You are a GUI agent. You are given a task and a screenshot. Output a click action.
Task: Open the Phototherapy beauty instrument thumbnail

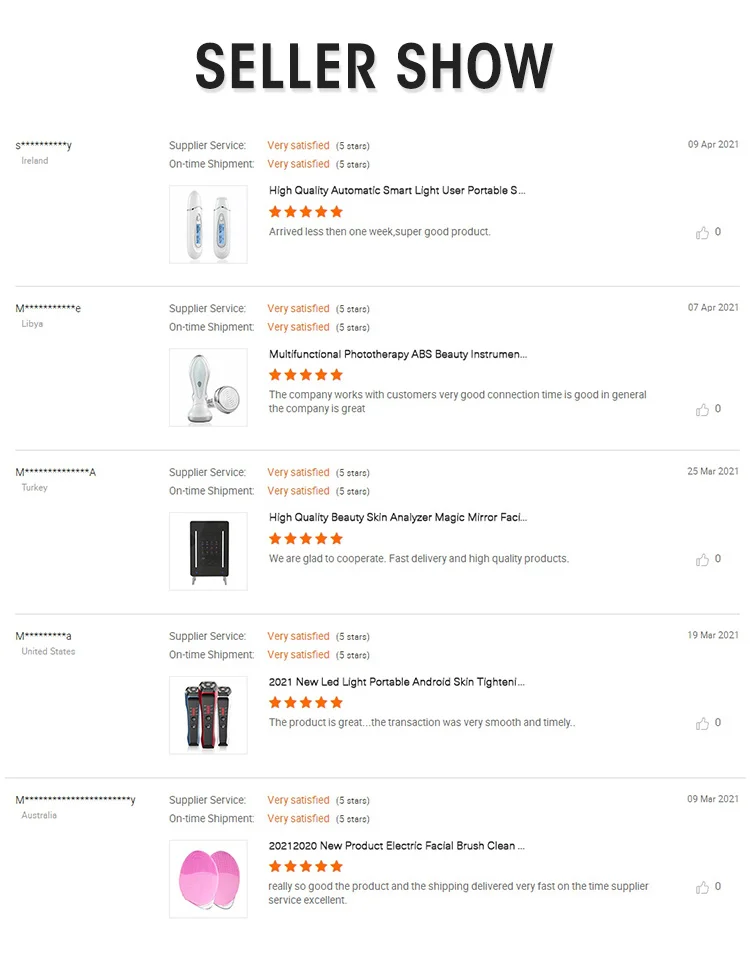tap(208, 387)
